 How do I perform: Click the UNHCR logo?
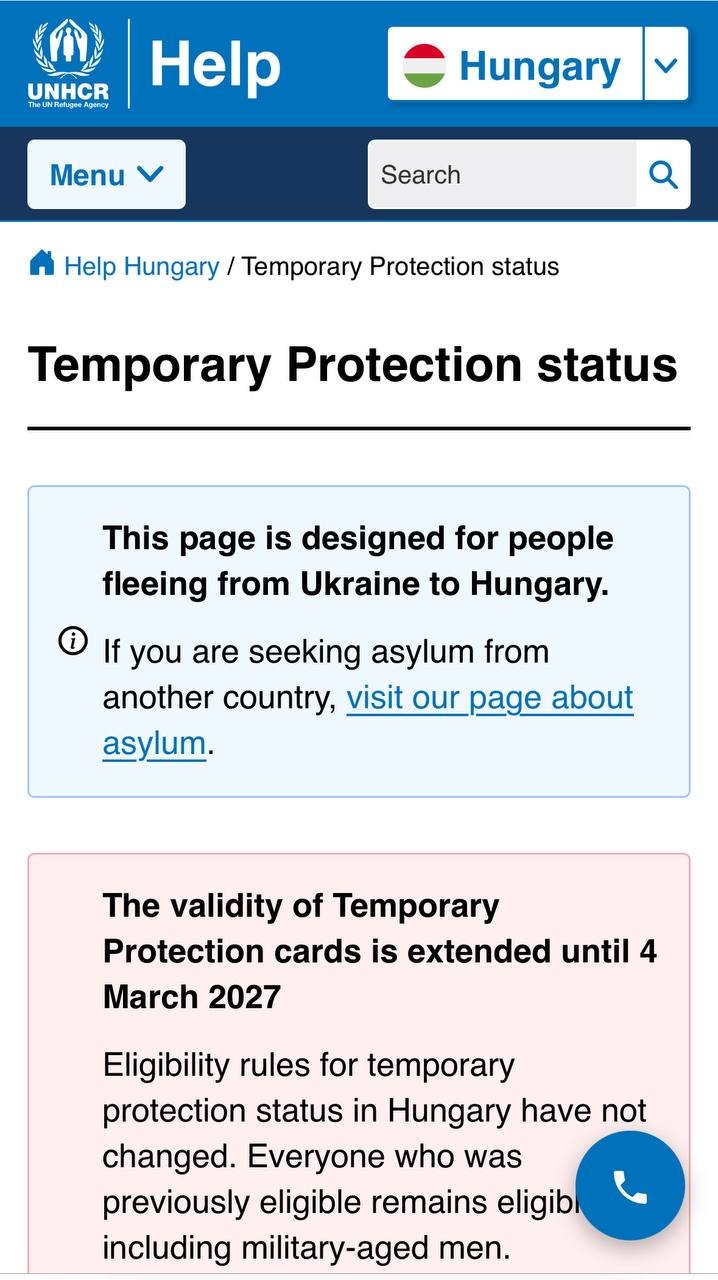tap(68, 64)
